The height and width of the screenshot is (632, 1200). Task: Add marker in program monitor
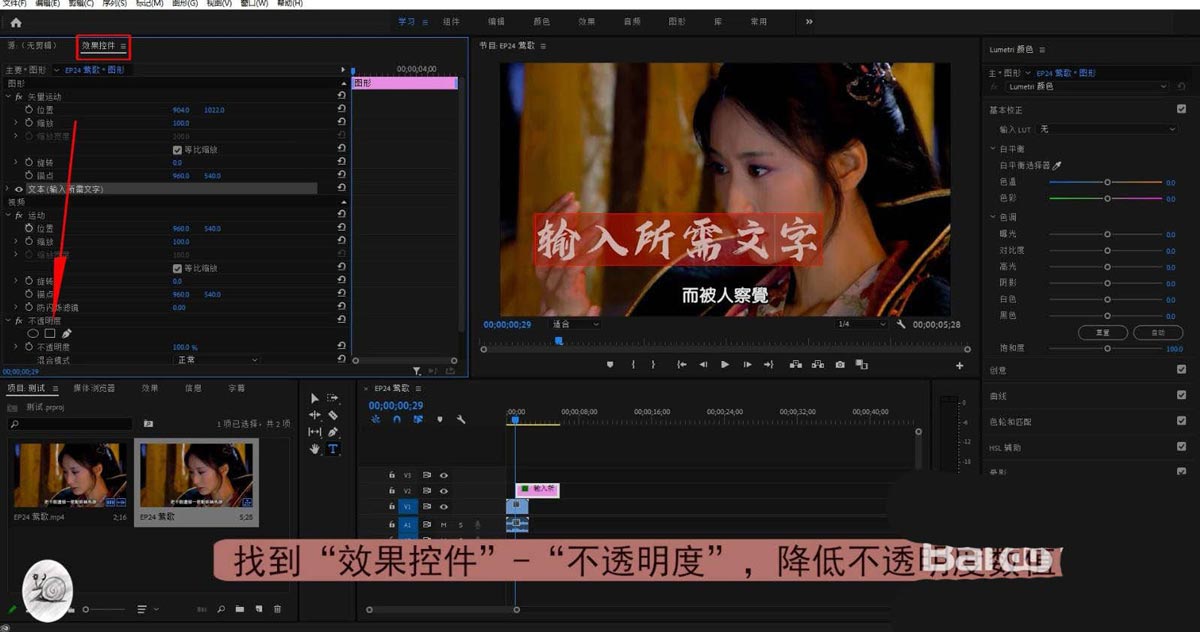[610, 365]
